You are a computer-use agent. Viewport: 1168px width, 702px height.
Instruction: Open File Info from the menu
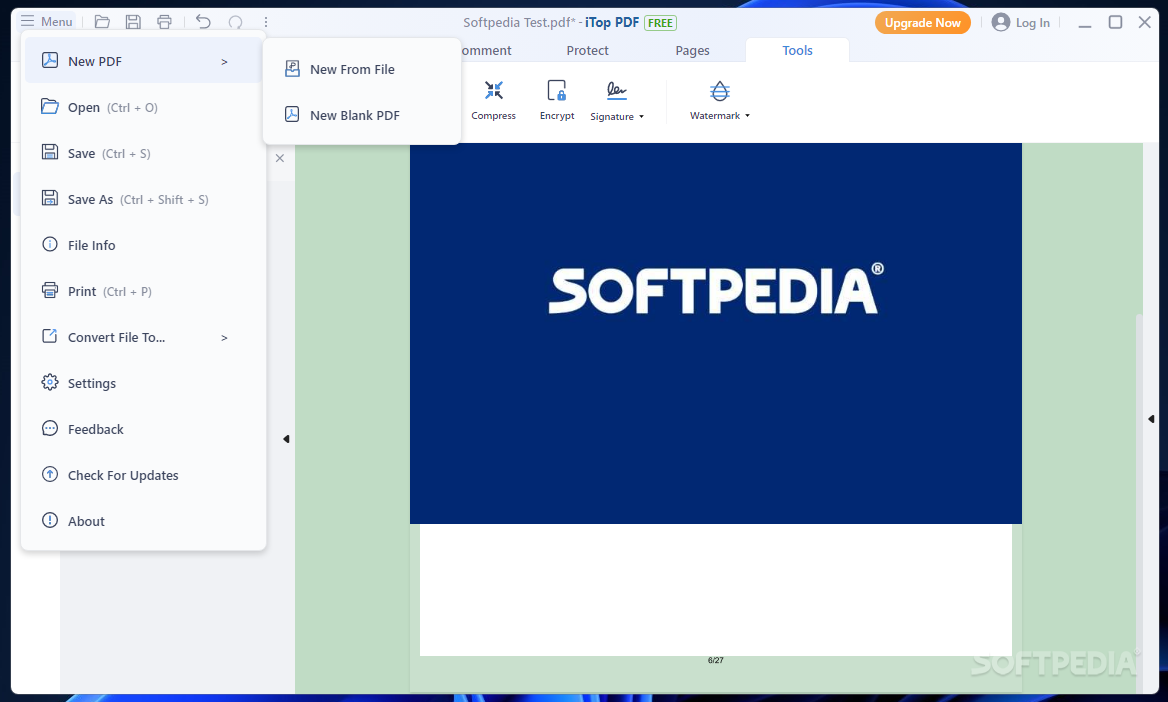[144, 245]
